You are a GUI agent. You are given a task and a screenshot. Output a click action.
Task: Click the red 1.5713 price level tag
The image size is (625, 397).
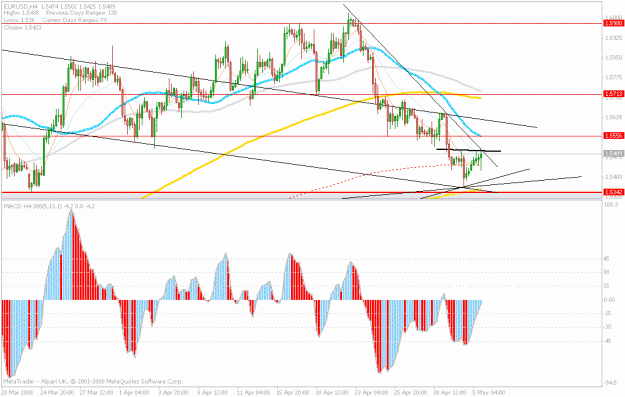(613, 94)
